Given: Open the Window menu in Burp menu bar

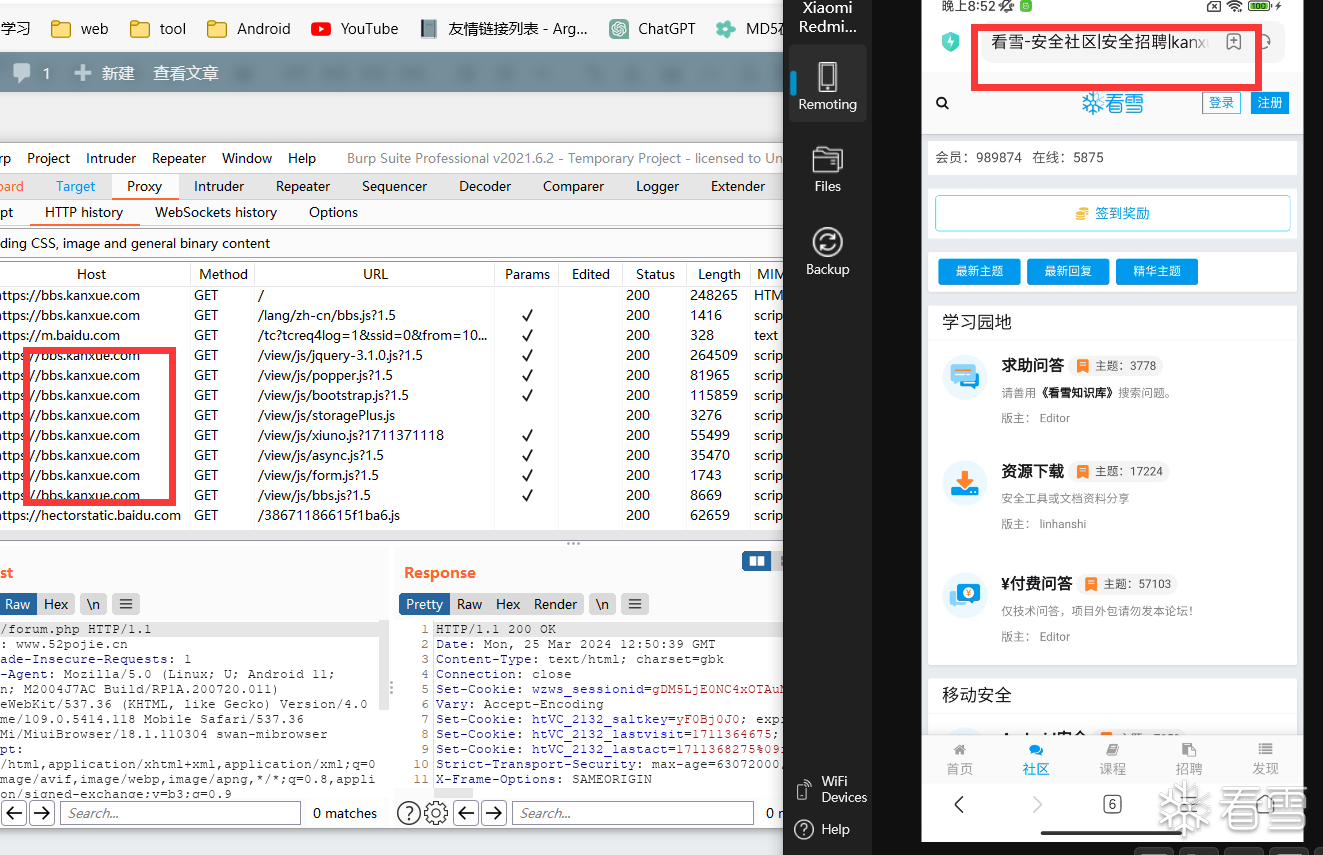Looking at the screenshot, I should [247, 158].
